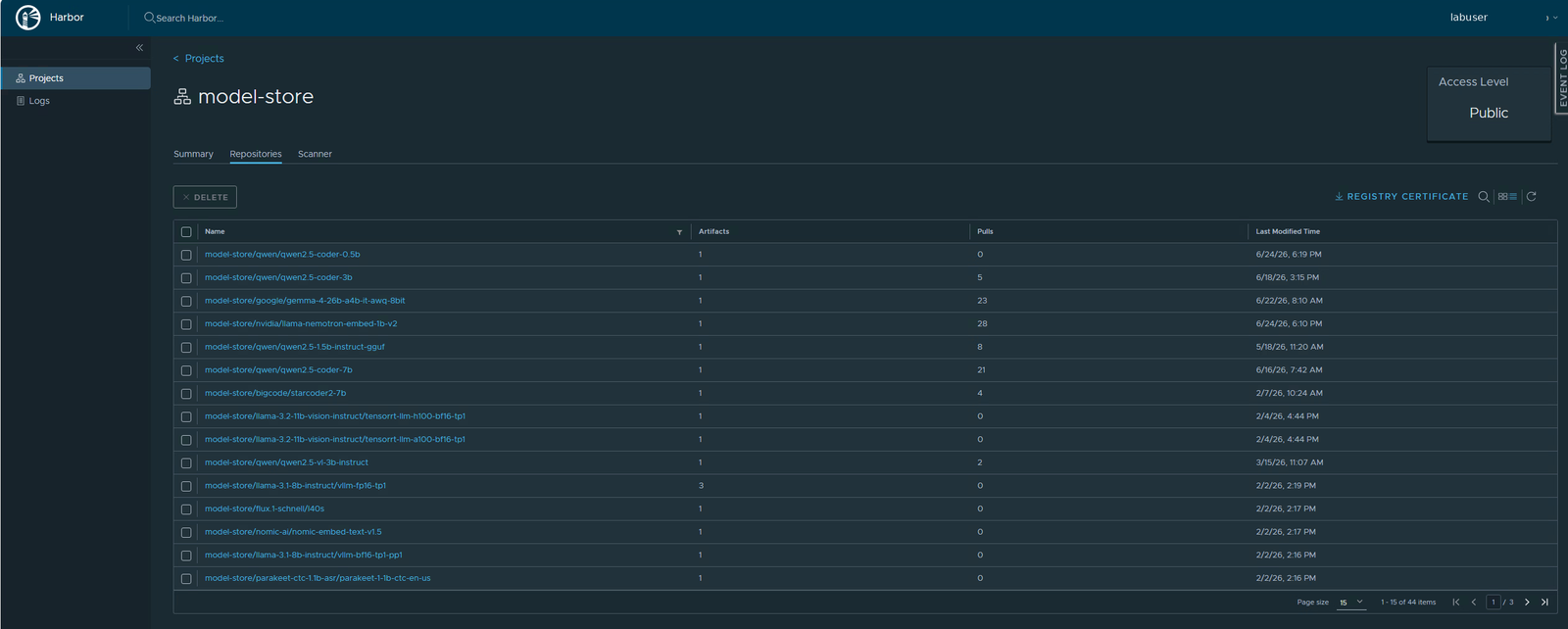The height and width of the screenshot is (629, 1568).
Task: Switch to the Scanner tab
Action: 315,154
